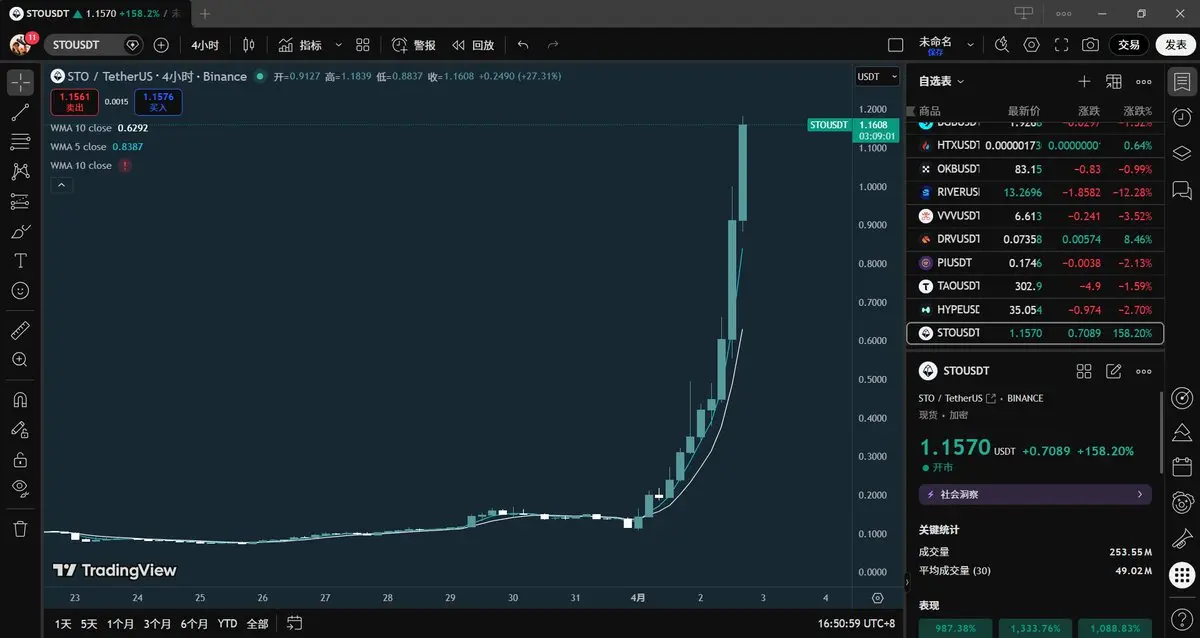Screen dimensions: 1200x638
Task: Click the undo arrow
Action: (523, 45)
